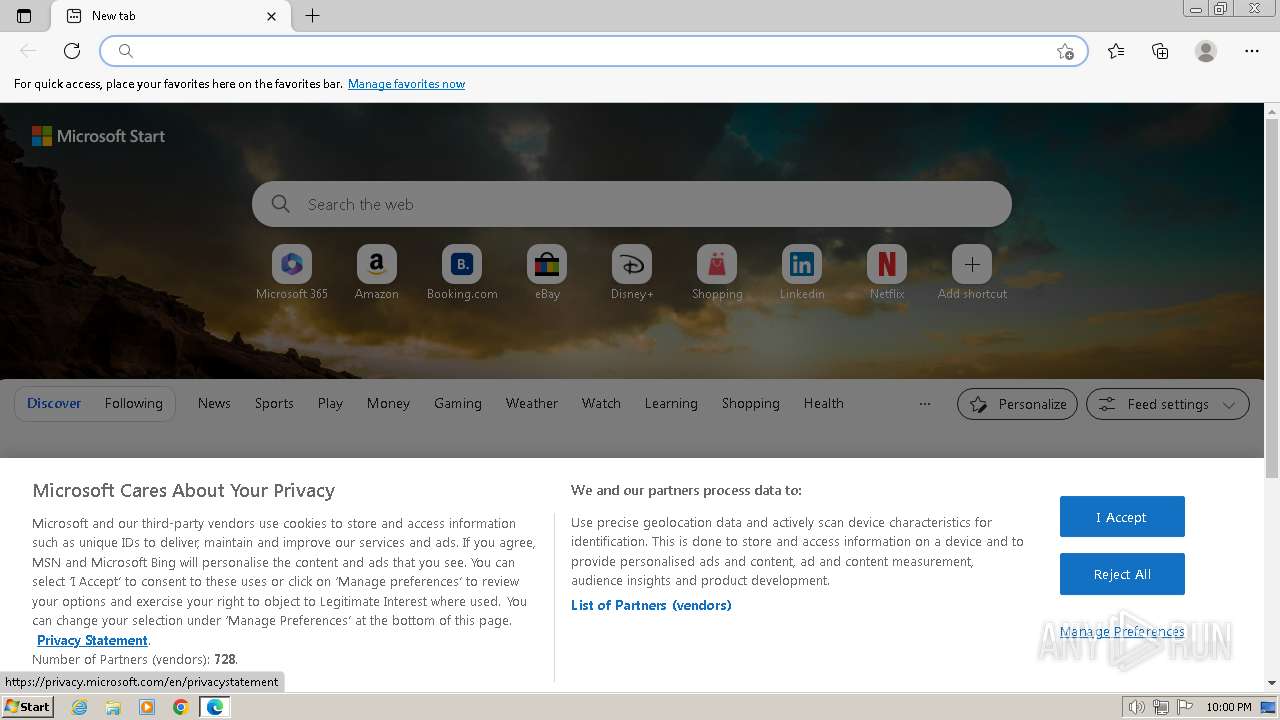The width and height of the screenshot is (1280, 720).
Task: Open the Collections icon
Action: coord(1160,51)
